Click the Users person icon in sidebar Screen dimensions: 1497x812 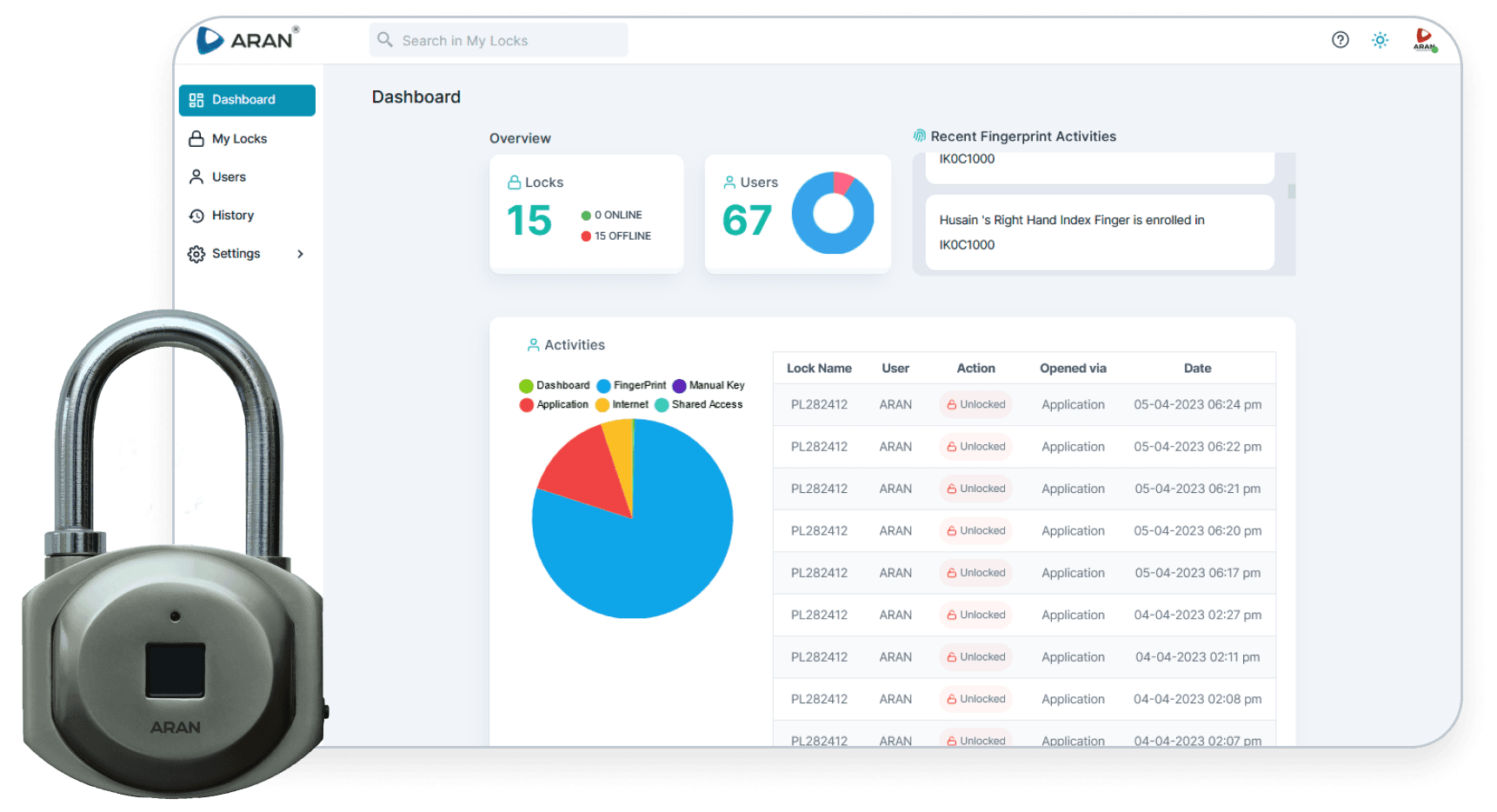click(x=196, y=176)
